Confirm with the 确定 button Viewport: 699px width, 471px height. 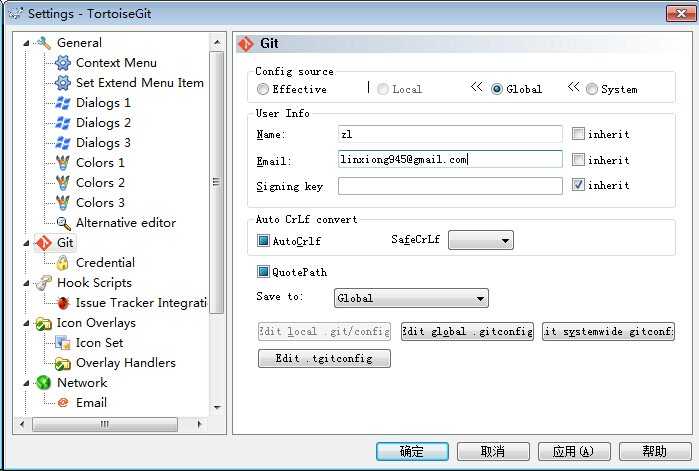coord(412,451)
